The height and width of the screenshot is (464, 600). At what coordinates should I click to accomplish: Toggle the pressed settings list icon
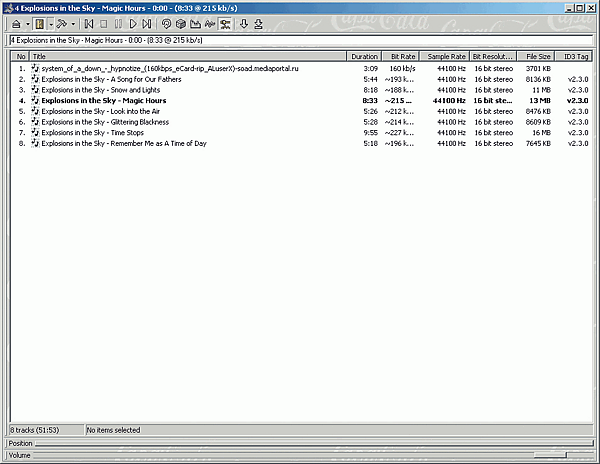[225, 24]
